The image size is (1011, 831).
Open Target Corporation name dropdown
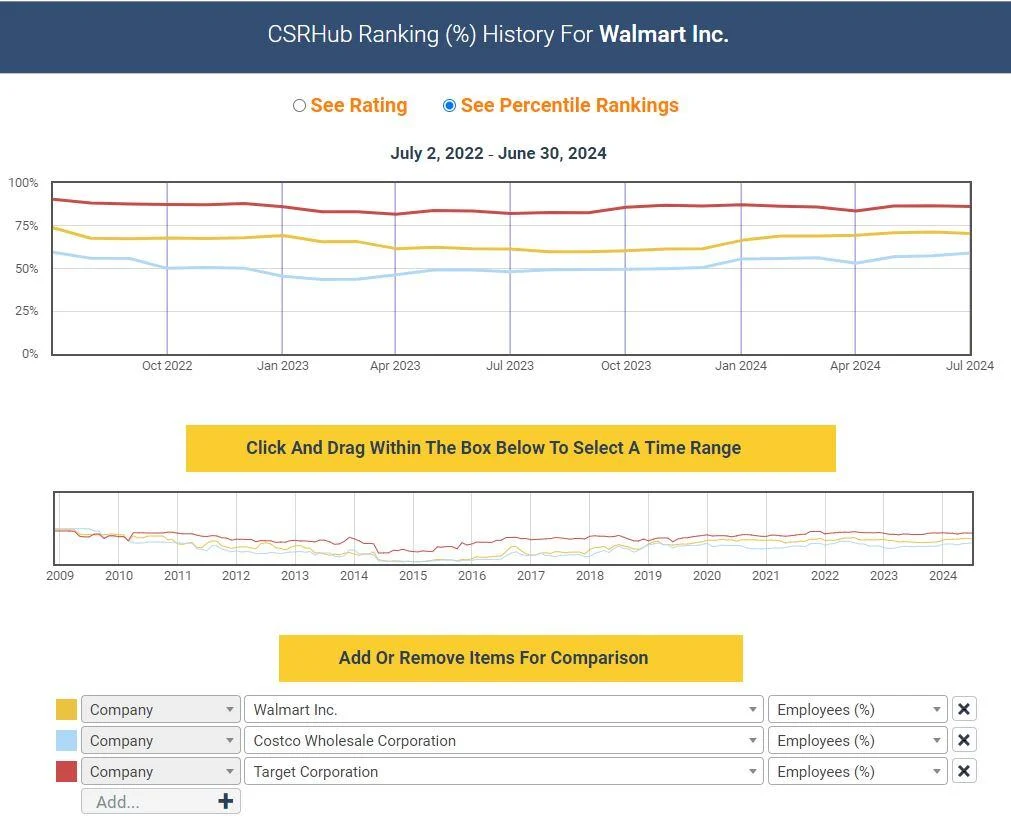[503, 771]
